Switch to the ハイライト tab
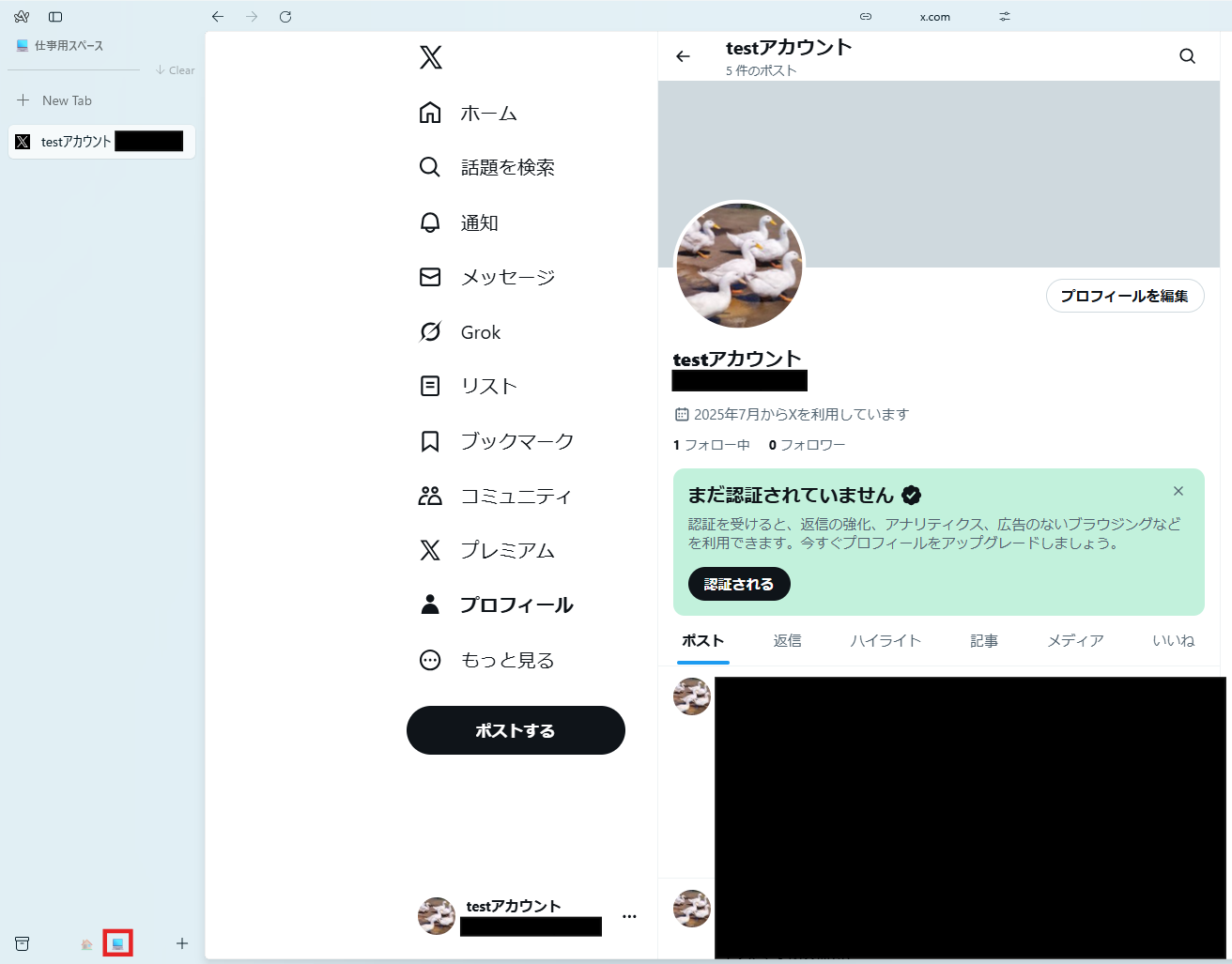Screen dimensions: 1232x964 885,641
